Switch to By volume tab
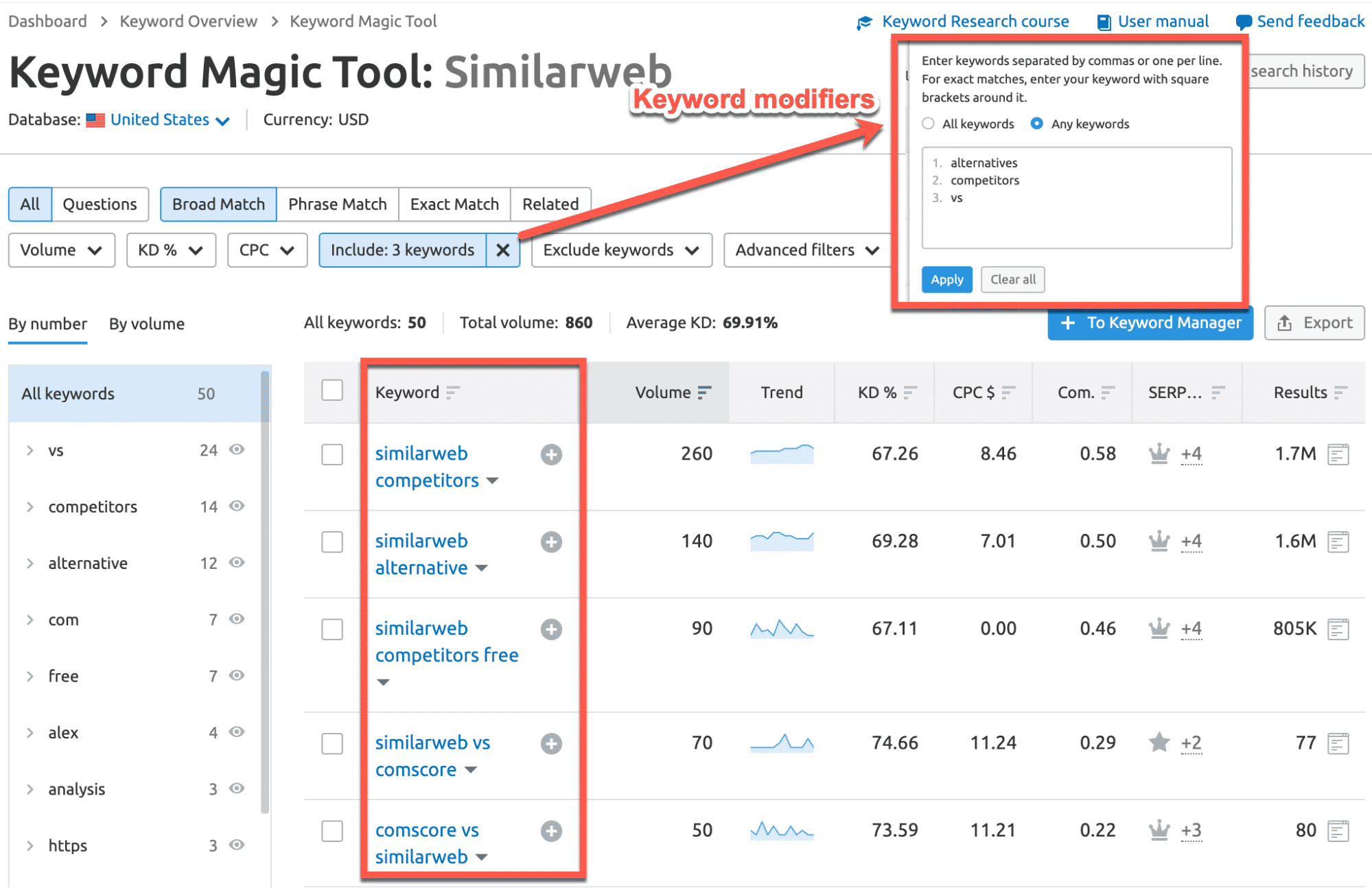The height and width of the screenshot is (888, 1372). [x=147, y=324]
